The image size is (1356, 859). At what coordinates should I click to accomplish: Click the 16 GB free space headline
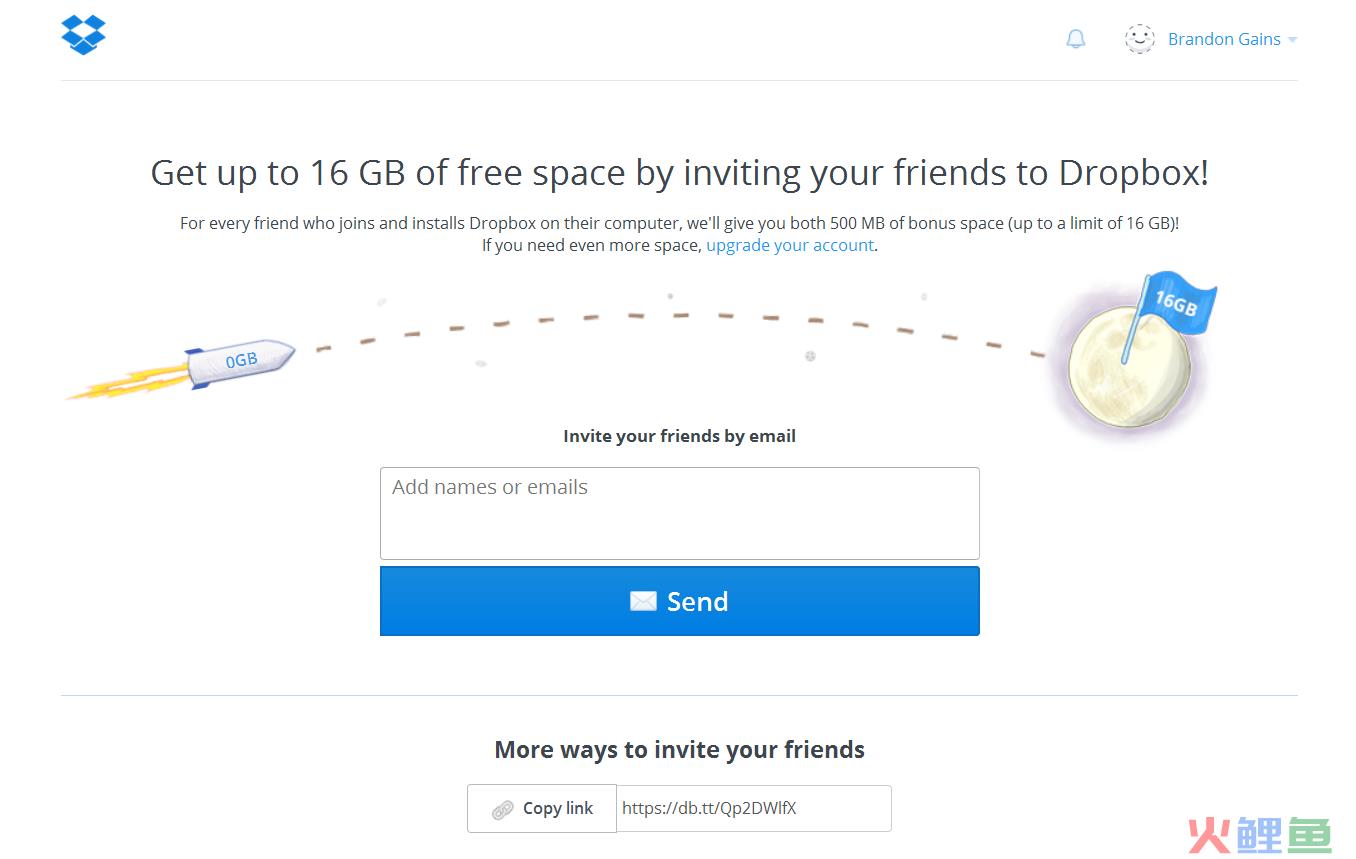click(680, 173)
